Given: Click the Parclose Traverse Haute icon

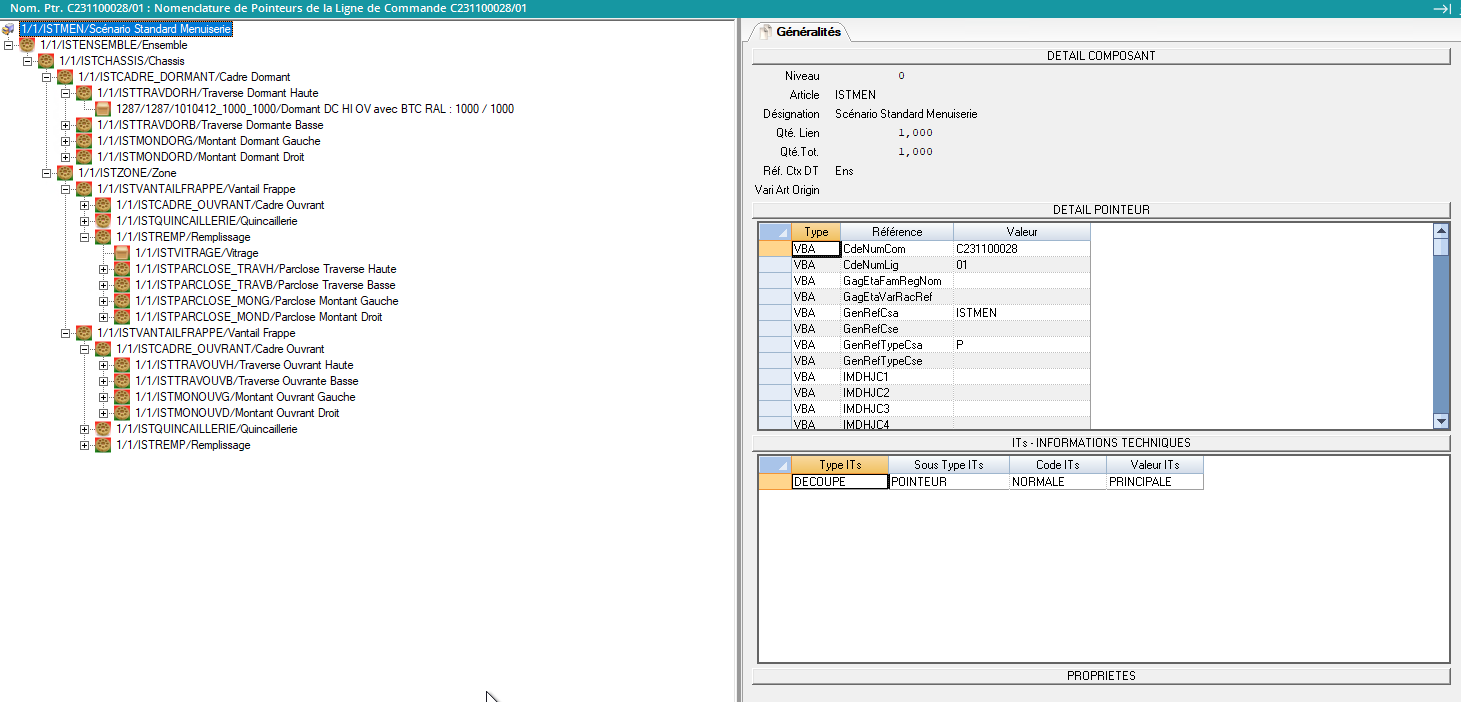Looking at the screenshot, I should tap(122, 269).
